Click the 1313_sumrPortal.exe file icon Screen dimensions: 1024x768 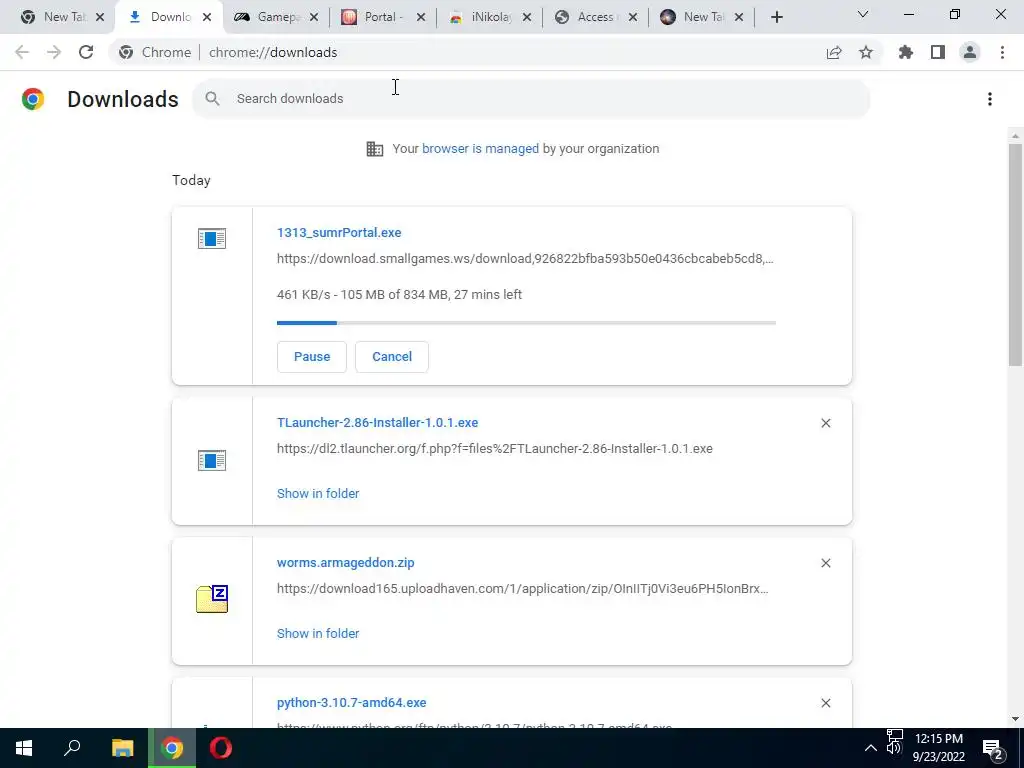(x=212, y=238)
